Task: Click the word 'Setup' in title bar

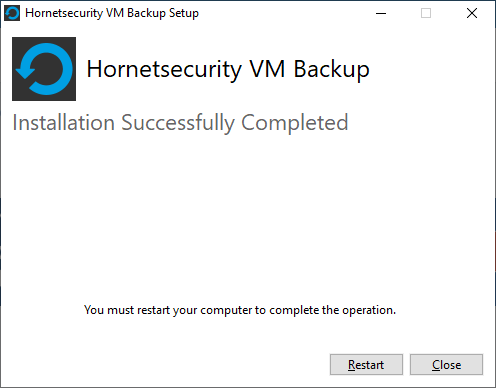Action: click(x=184, y=13)
